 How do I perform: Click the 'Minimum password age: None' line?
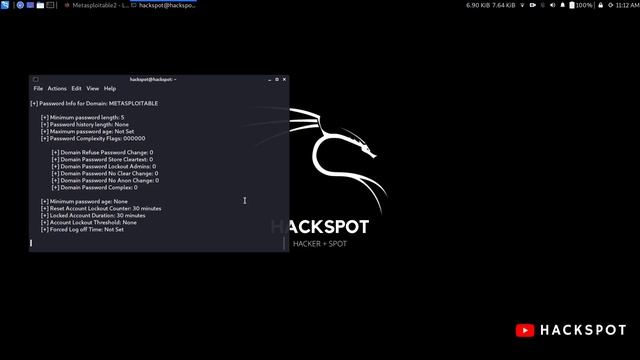(84, 201)
